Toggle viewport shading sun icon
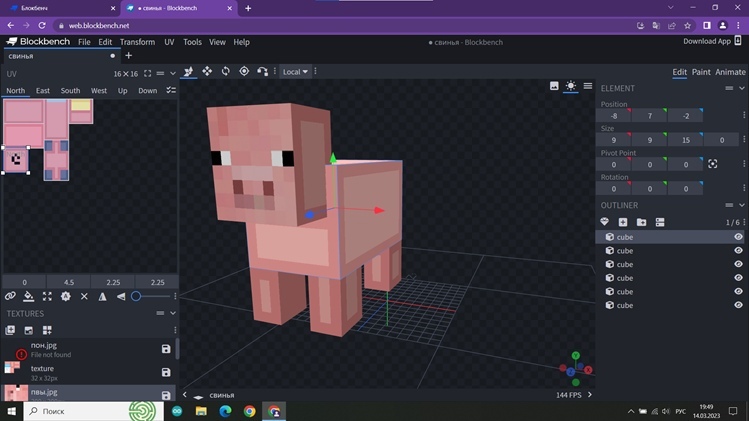The width and height of the screenshot is (749, 421). point(570,86)
